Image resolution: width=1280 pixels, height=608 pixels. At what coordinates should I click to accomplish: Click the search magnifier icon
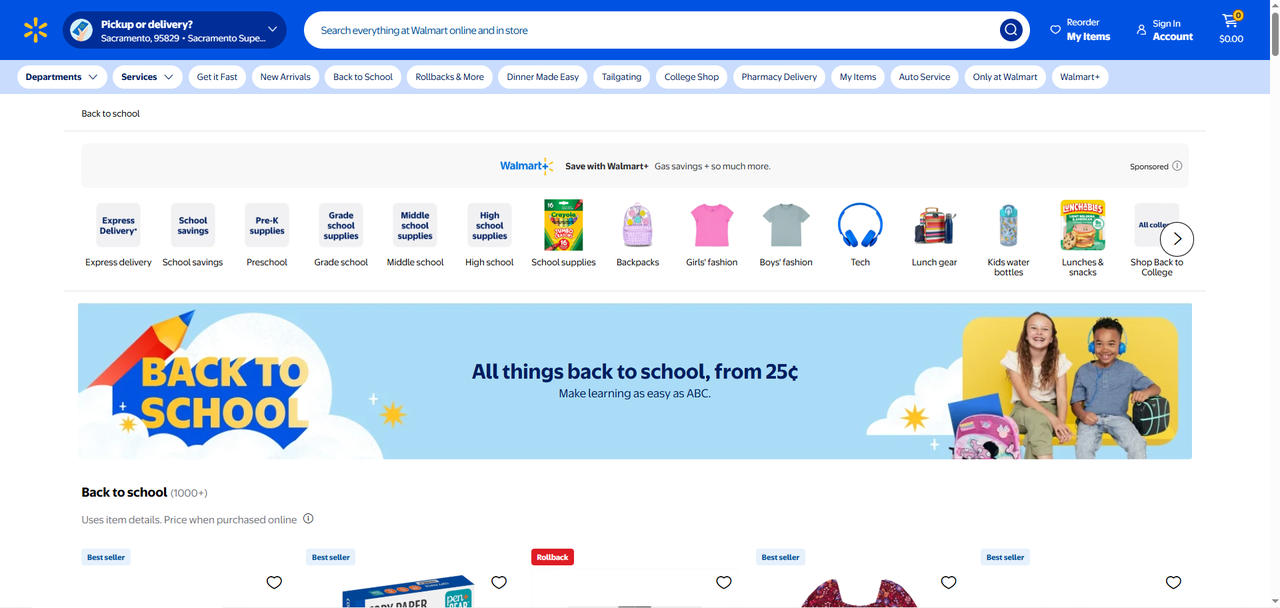[1011, 30]
